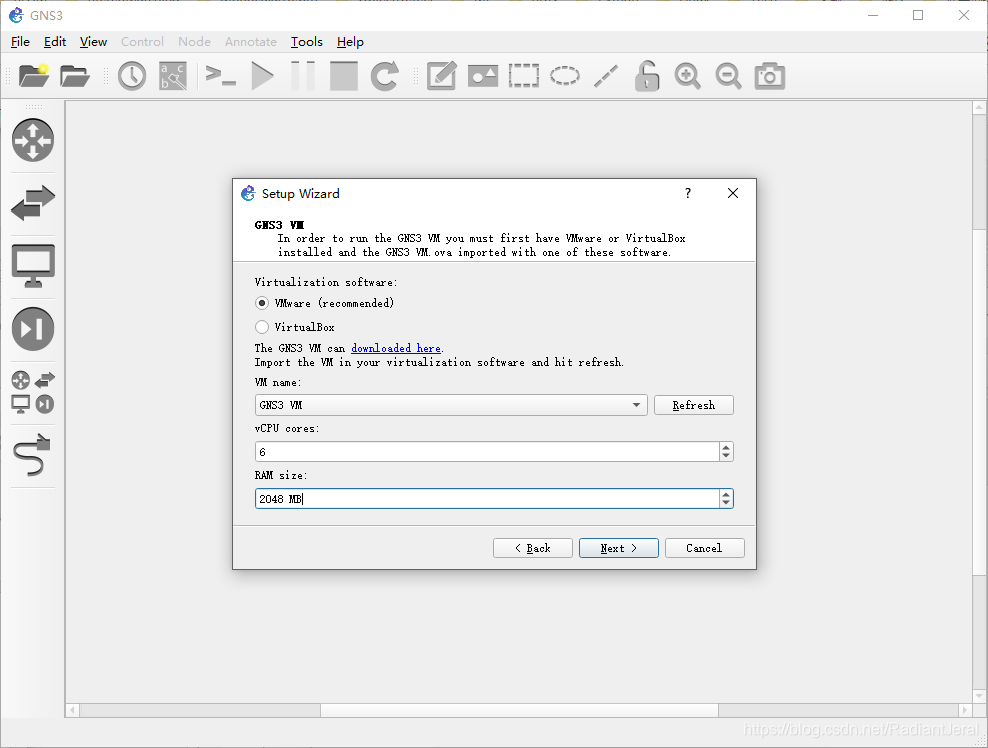The height and width of the screenshot is (748, 988).
Task: Suspend all nodes pause icon
Action: click(x=303, y=76)
